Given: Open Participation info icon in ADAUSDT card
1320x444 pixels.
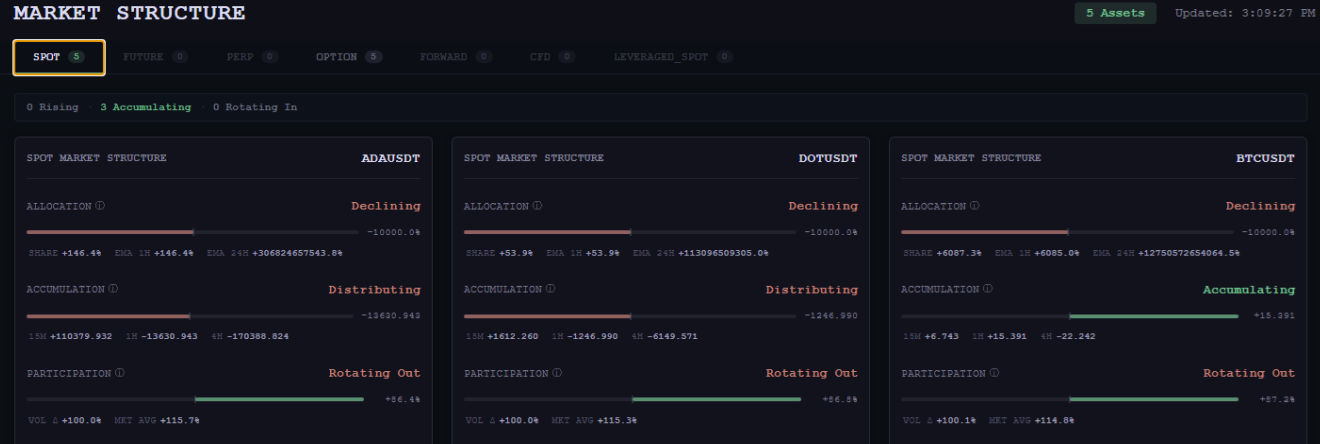Looking at the screenshot, I should (x=119, y=373).
